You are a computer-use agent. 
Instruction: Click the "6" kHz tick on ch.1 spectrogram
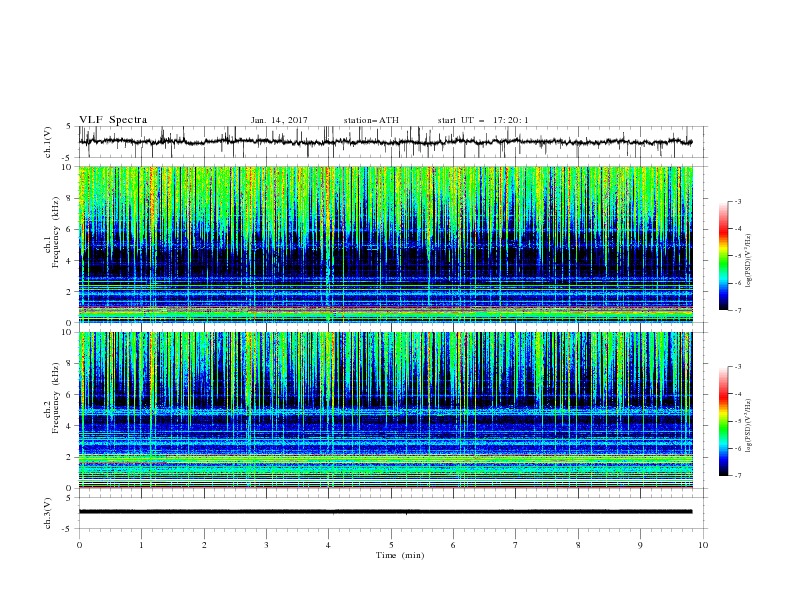click(70, 230)
